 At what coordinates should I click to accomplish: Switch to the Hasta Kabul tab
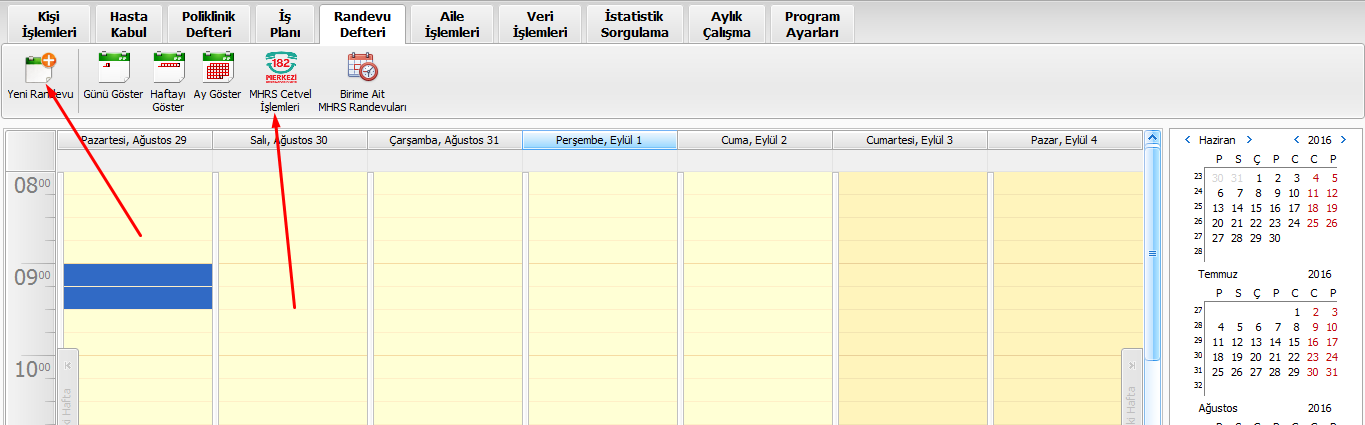pyautogui.click(x=128, y=25)
